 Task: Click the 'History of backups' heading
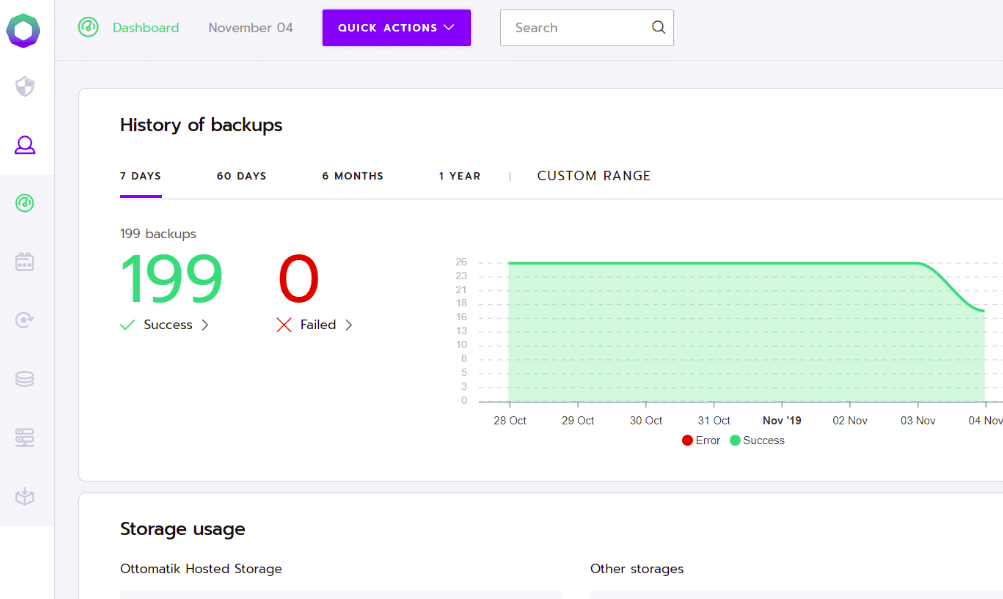[x=201, y=125]
